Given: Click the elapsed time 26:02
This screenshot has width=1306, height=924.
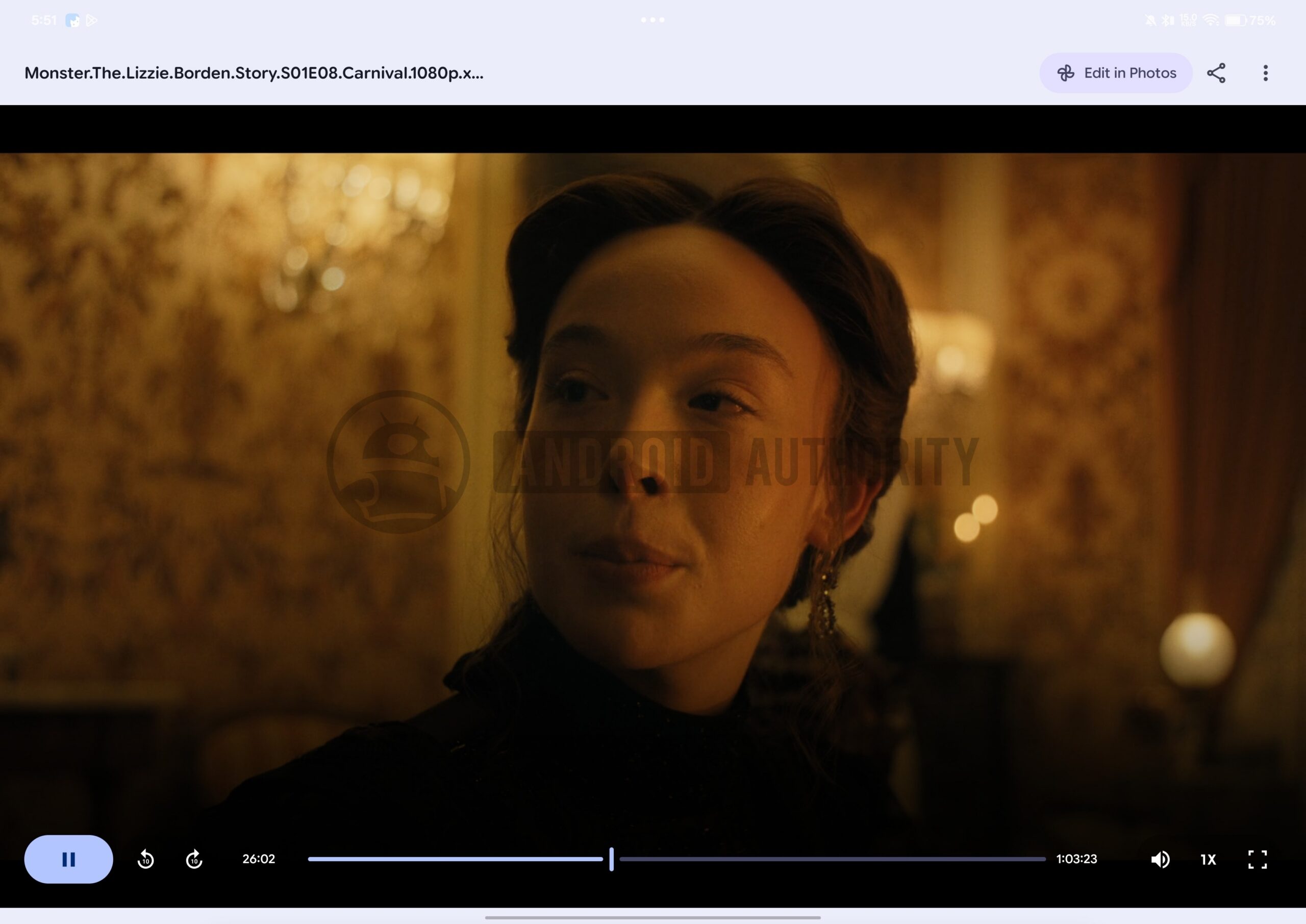Looking at the screenshot, I should click(259, 859).
